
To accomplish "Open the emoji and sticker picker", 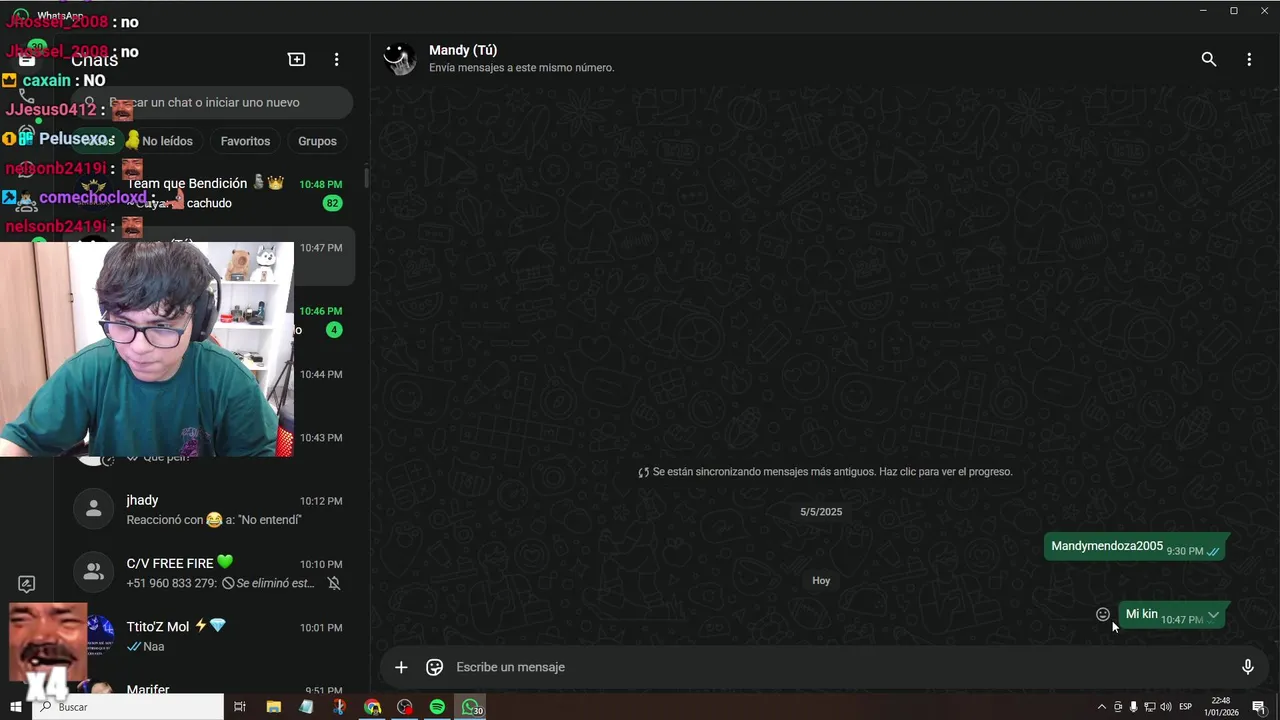I will (x=435, y=667).
